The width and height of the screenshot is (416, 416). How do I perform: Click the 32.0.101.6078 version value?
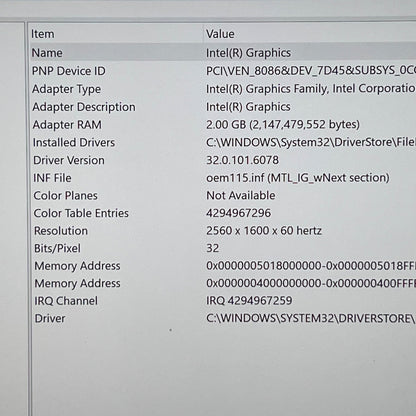click(x=242, y=160)
